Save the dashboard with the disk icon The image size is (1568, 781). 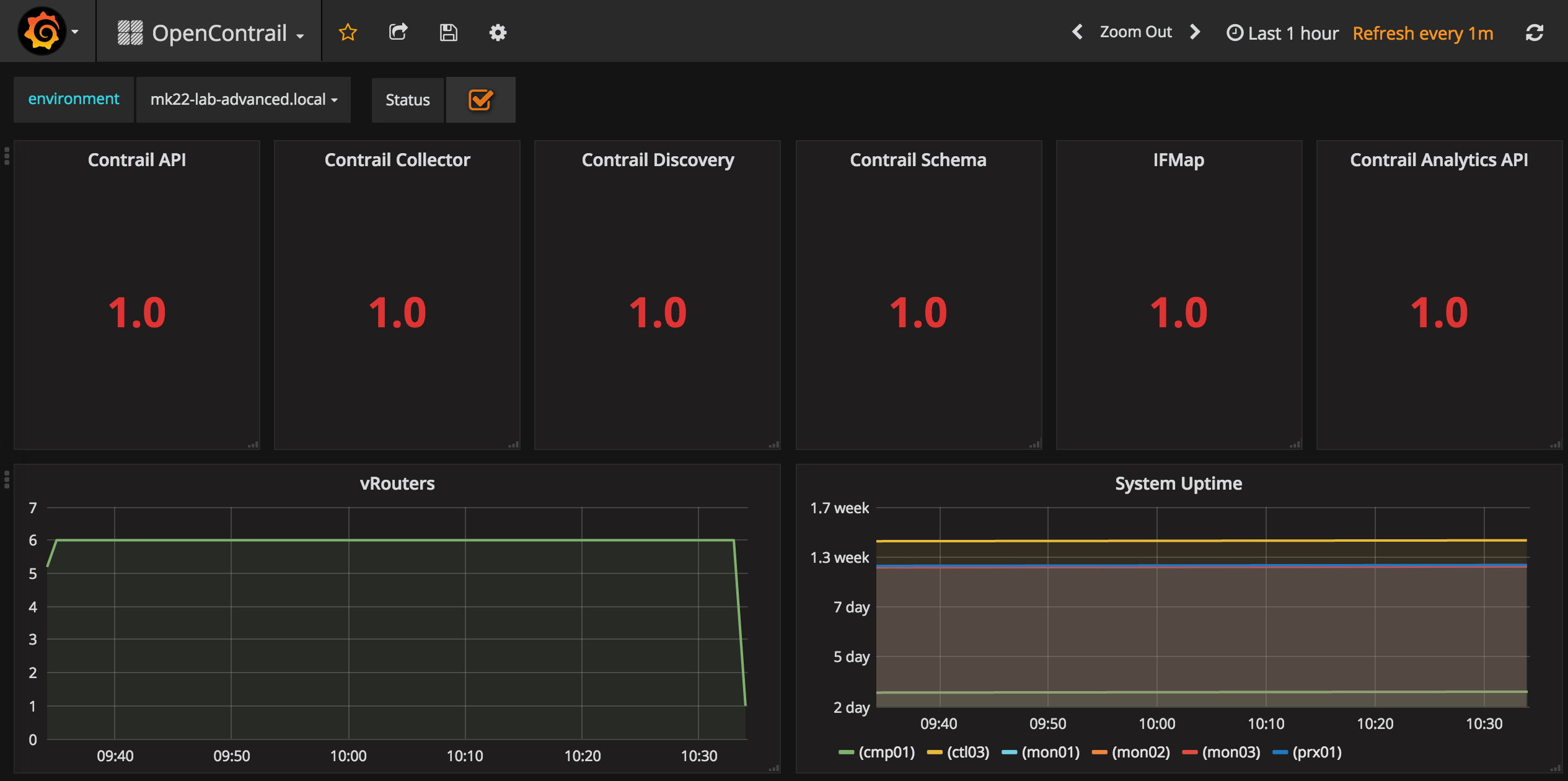coord(448,32)
